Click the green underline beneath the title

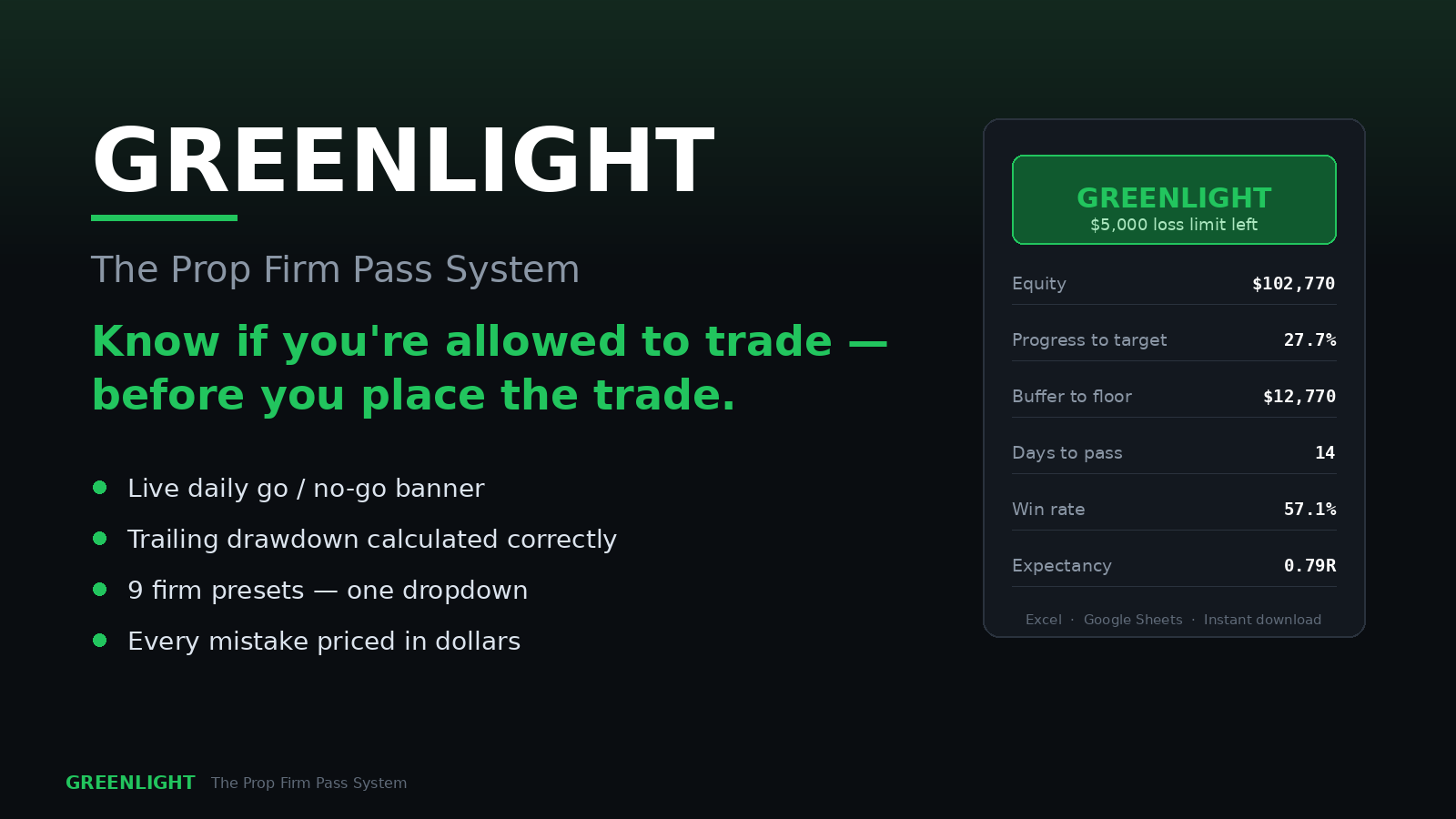[x=164, y=218]
